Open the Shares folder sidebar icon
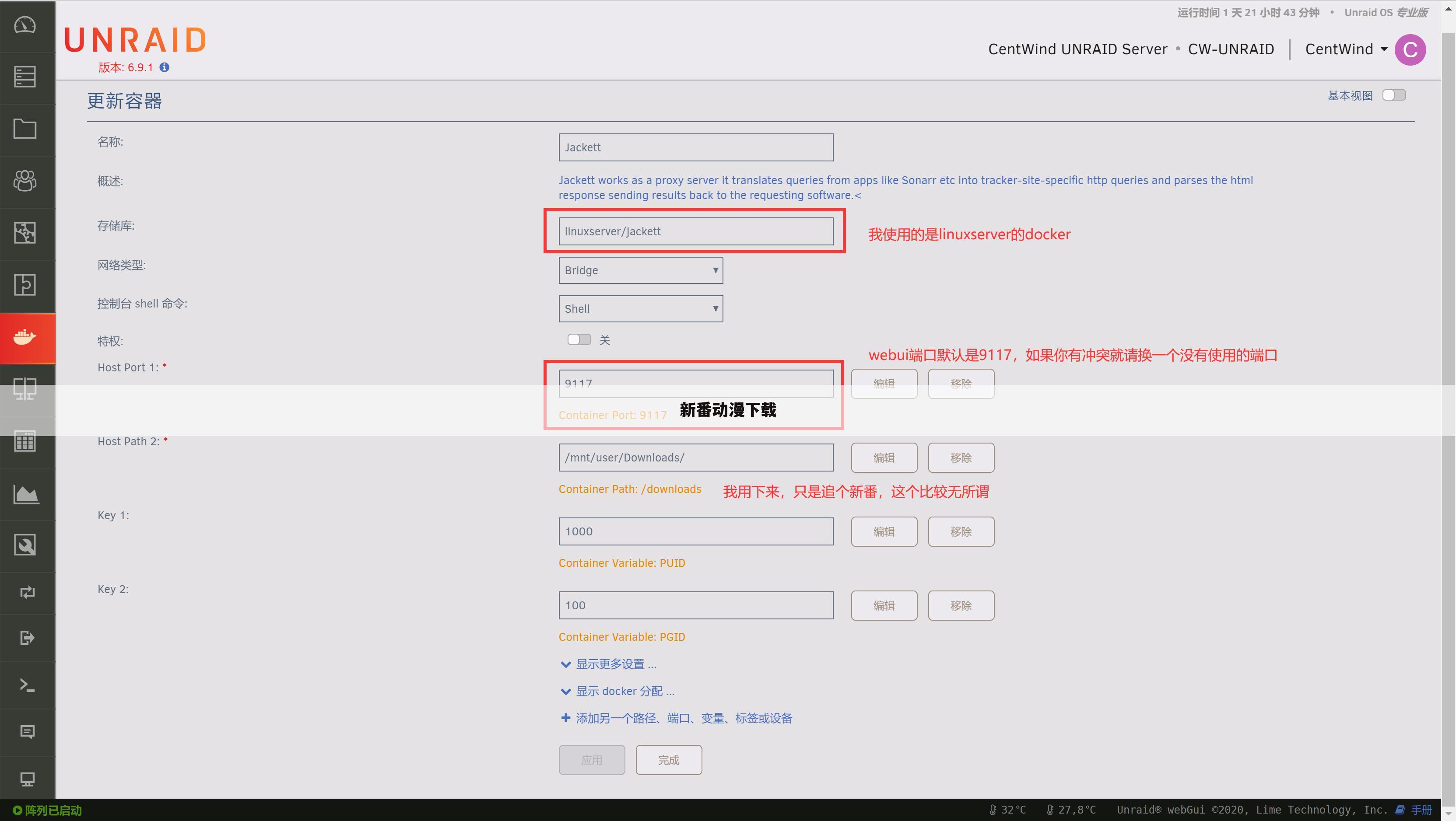This screenshot has height=821, width=1456. pos(25,129)
